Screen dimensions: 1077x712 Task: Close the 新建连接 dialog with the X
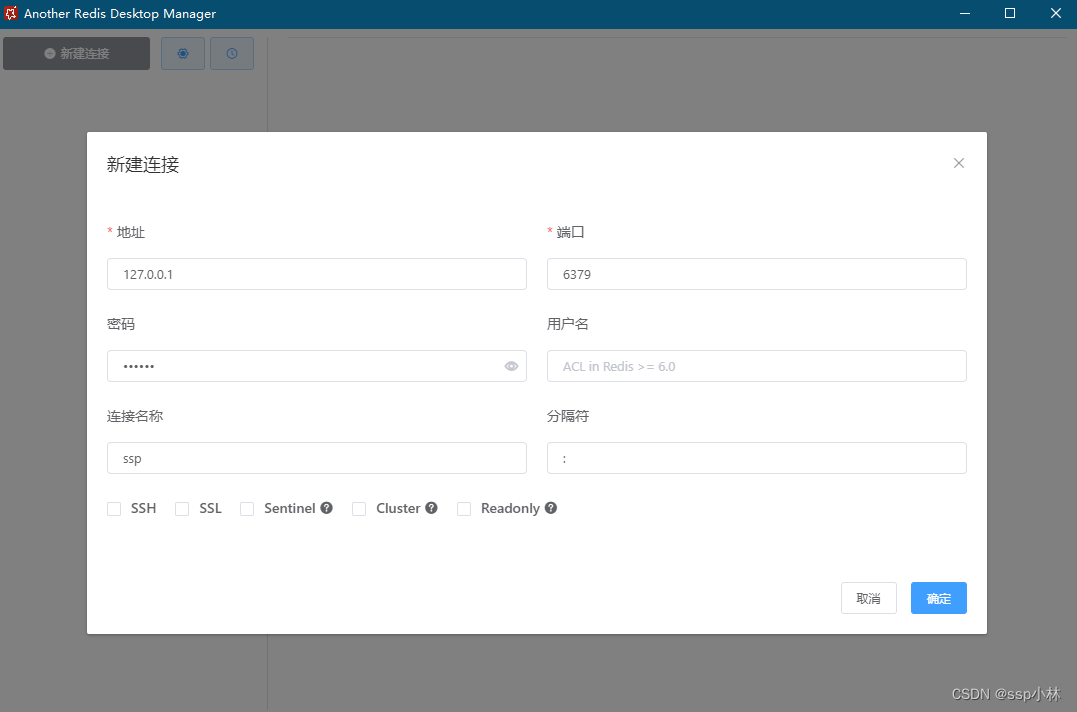(958, 163)
